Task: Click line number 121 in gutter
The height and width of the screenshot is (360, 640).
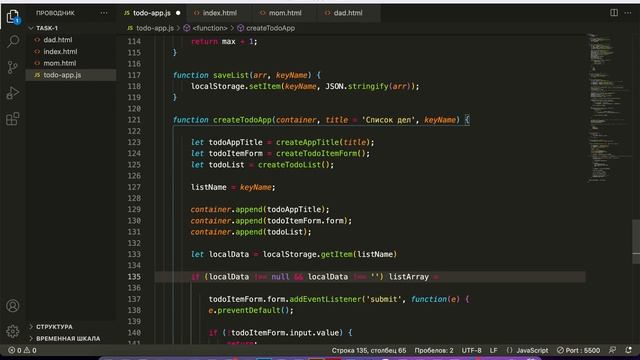Action: click(134, 120)
